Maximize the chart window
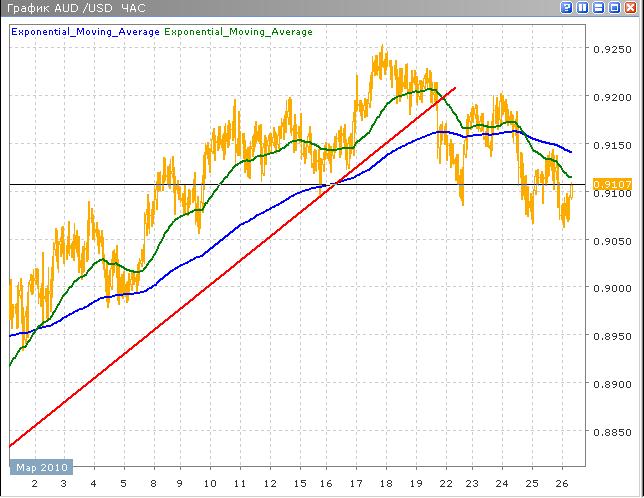 tap(614, 8)
